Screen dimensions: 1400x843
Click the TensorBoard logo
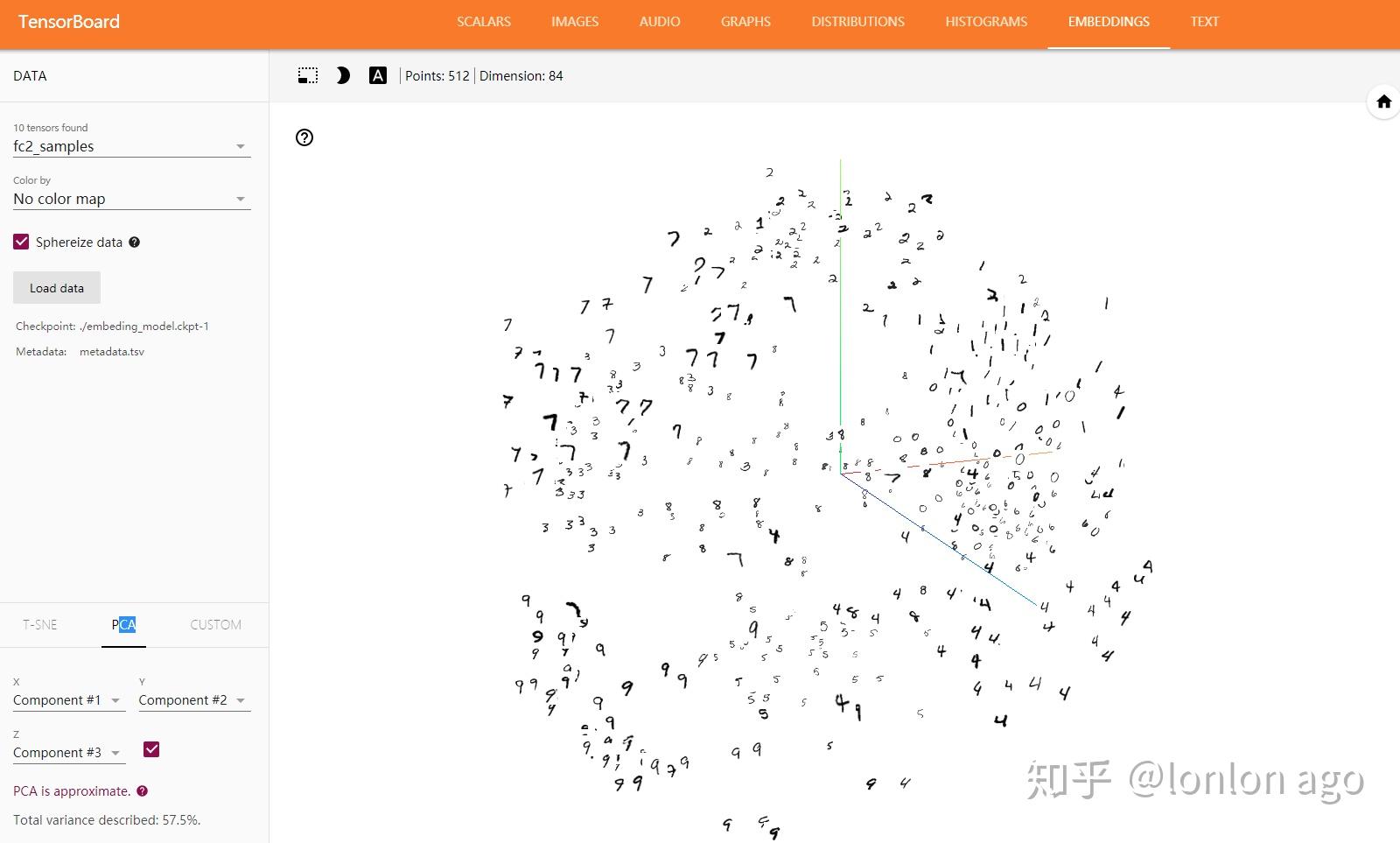click(x=68, y=21)
